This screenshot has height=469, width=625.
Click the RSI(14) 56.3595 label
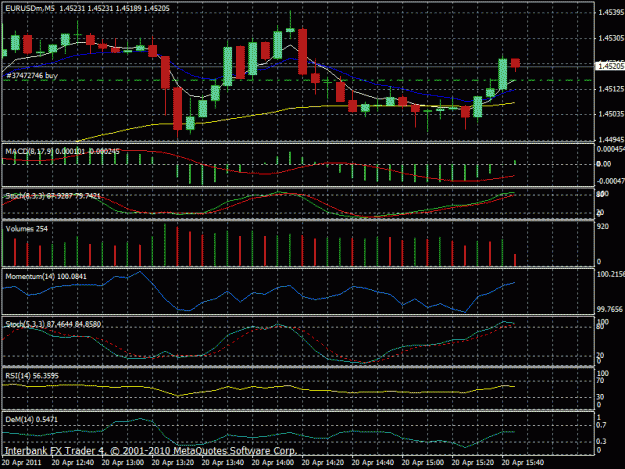(32, 376)
